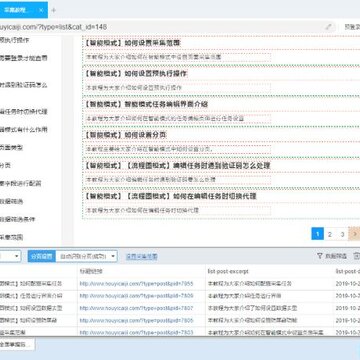Open the article about 如何在编辑任务时切换代理

click(x=170, y=196)
